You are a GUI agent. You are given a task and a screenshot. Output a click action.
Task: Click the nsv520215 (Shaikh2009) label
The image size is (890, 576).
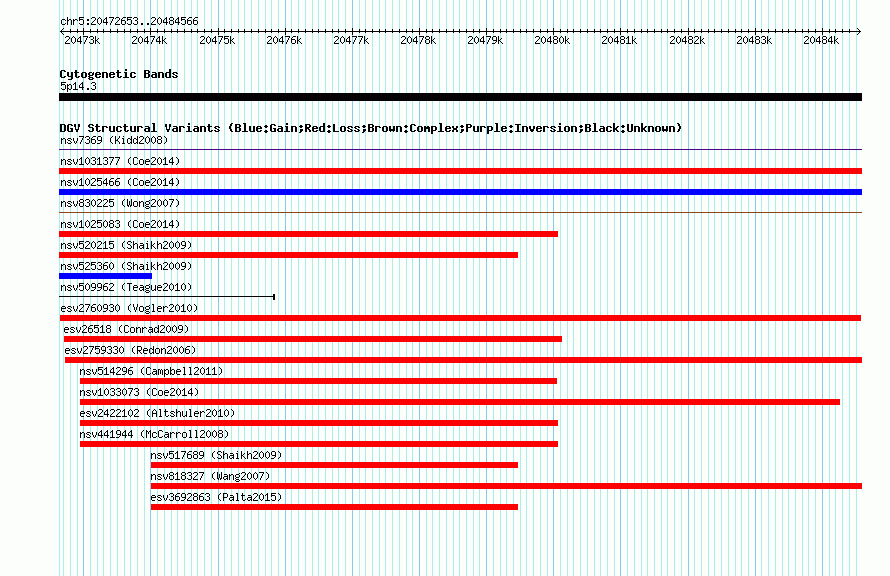[126, 245]
